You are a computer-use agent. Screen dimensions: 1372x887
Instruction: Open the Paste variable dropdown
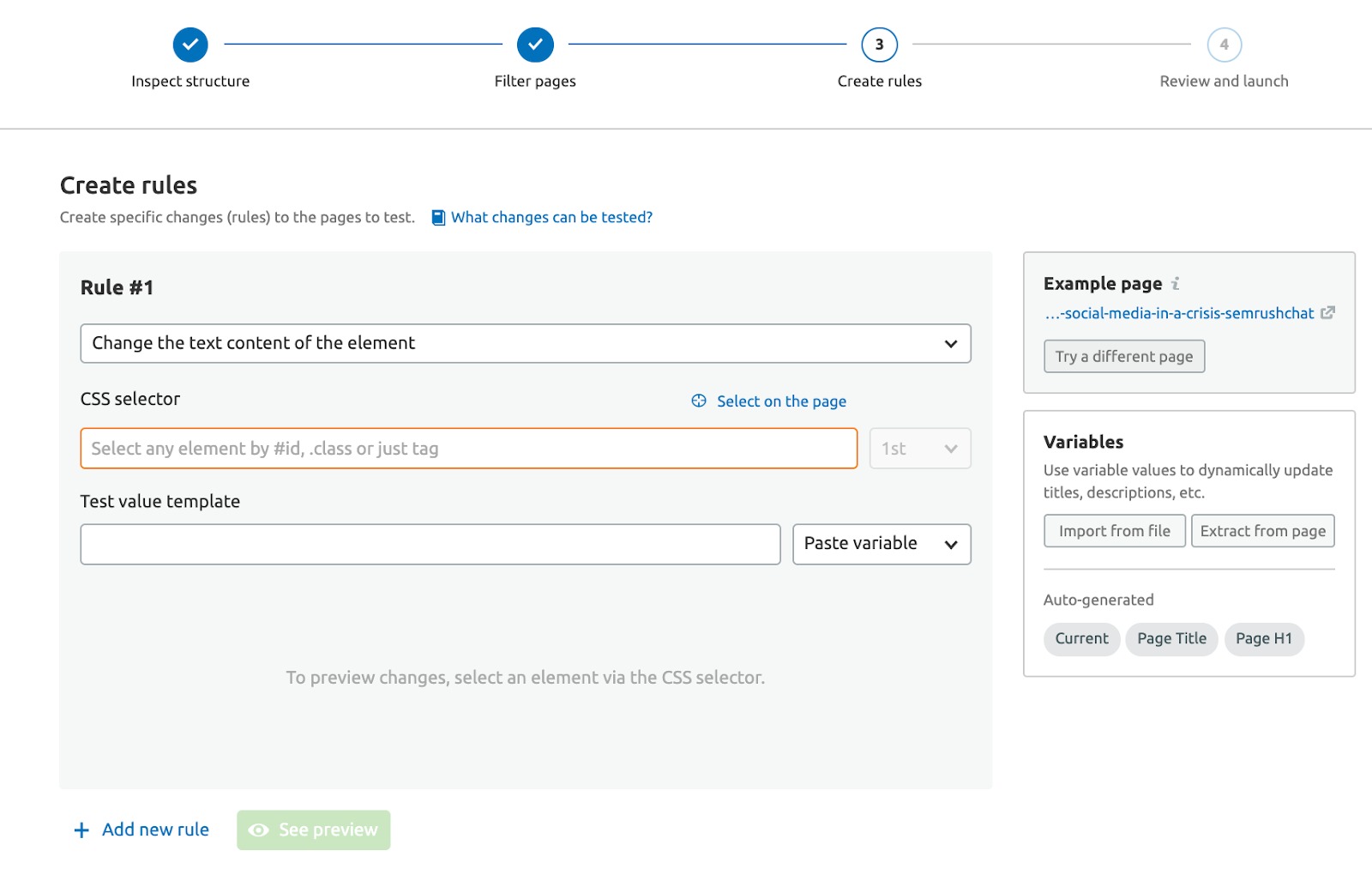pyautogui.click(x=882, y=544)
